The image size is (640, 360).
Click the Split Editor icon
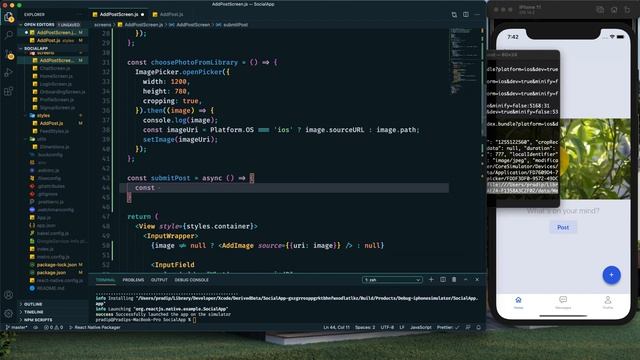click(466, 14)
